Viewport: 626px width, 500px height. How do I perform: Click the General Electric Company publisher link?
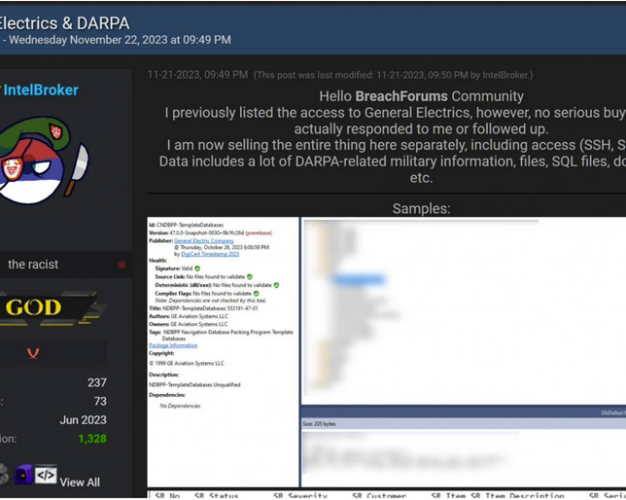(204, 241)
